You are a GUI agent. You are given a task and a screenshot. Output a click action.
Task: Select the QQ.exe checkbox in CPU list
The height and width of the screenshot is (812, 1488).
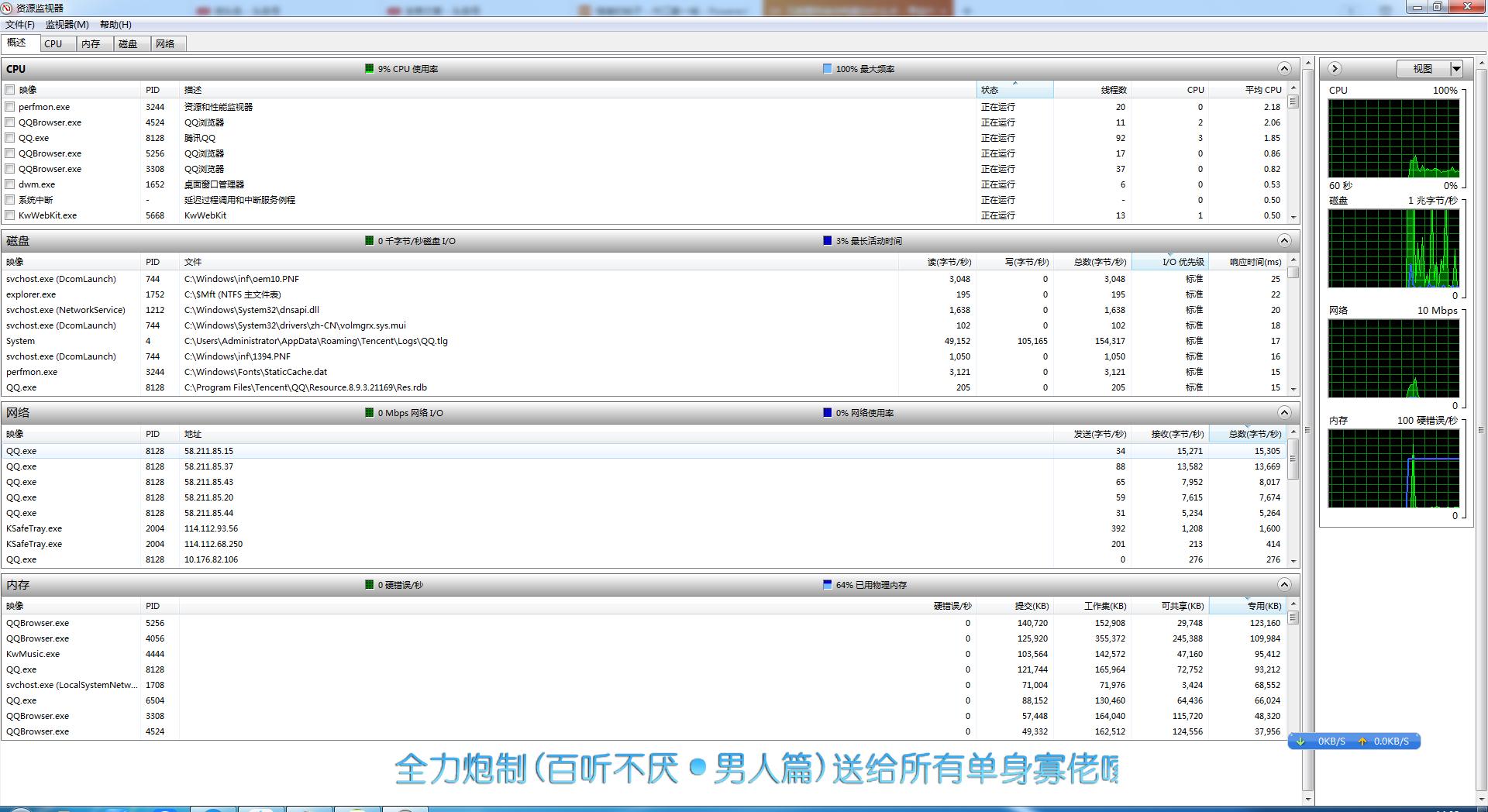pyautogui.click(x=10, y=138)
